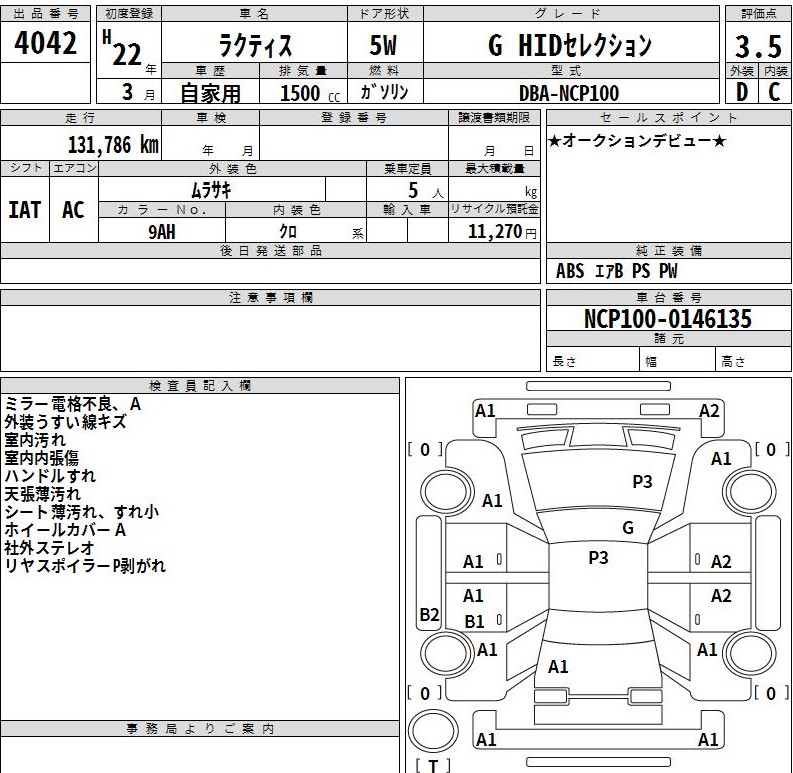Select the seating capacity 5 人

point(425,191)
